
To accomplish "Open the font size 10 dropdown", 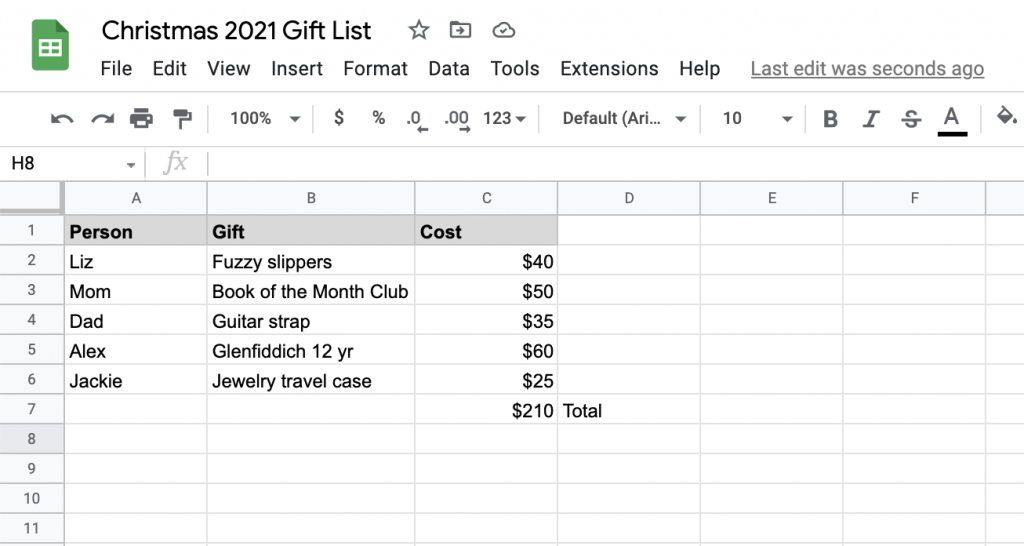I will tap(758, 118).
